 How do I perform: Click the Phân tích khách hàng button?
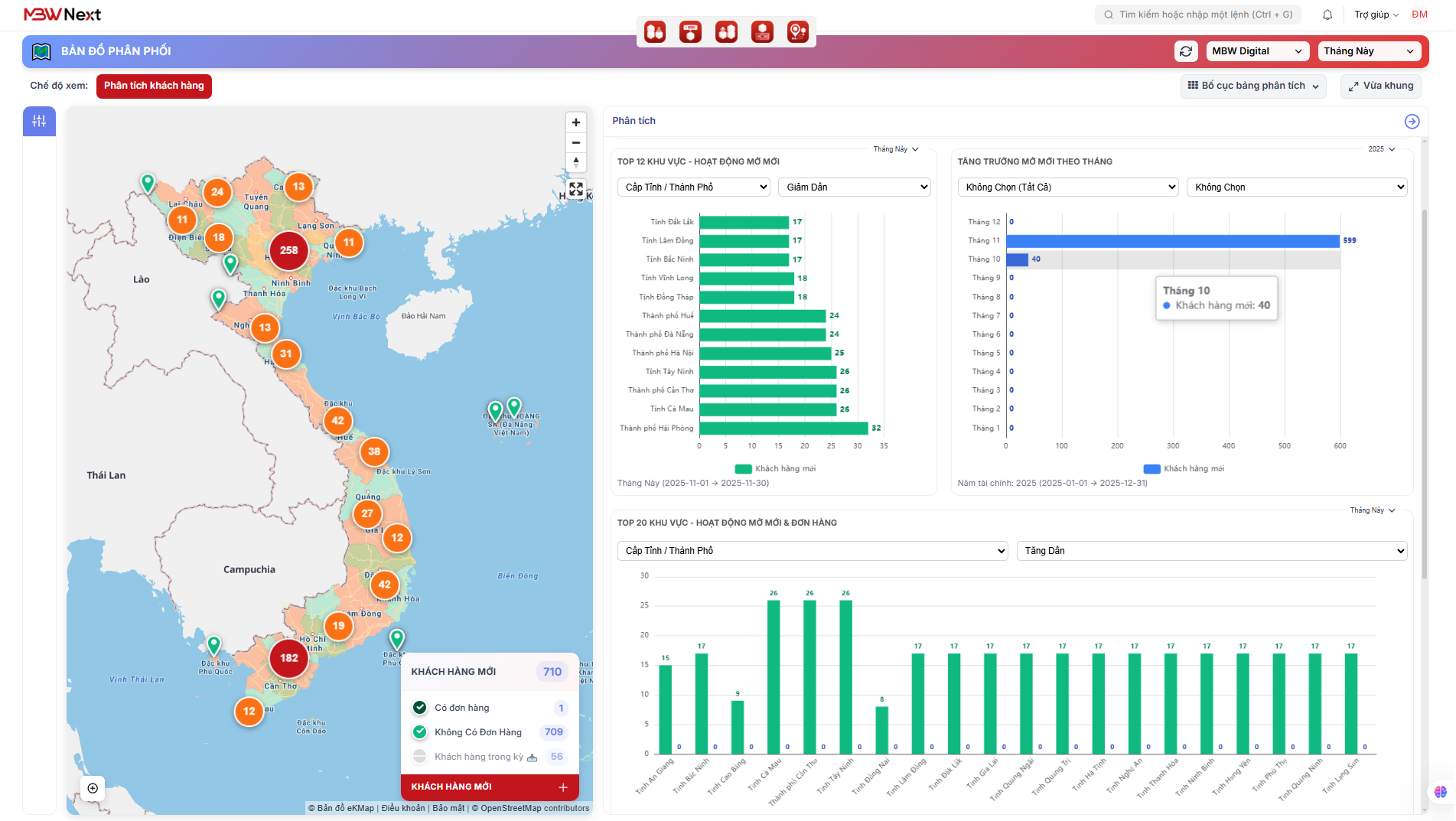[x=154, y=86]
